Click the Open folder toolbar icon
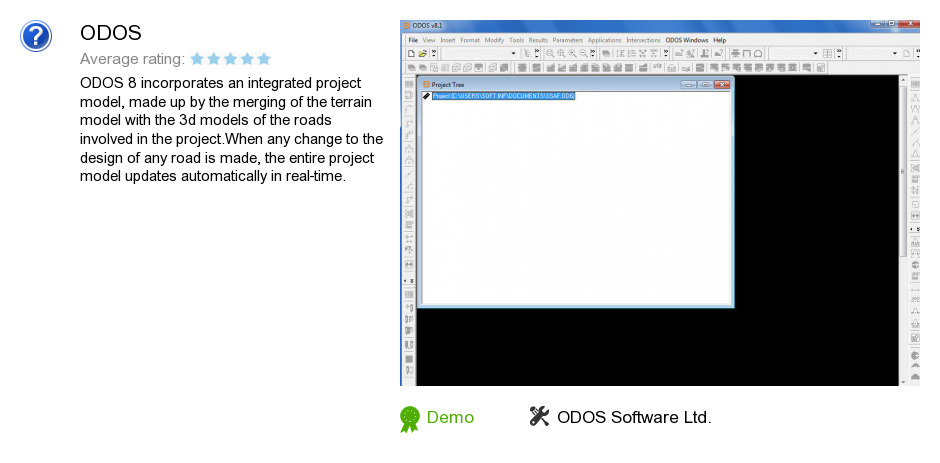940x463 pixels. point(423,53)
